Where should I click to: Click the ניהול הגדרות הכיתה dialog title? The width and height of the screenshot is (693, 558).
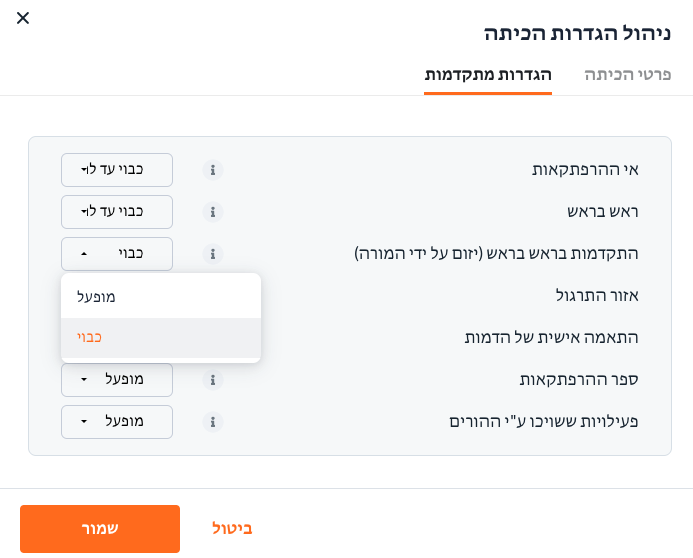(577, 34)
